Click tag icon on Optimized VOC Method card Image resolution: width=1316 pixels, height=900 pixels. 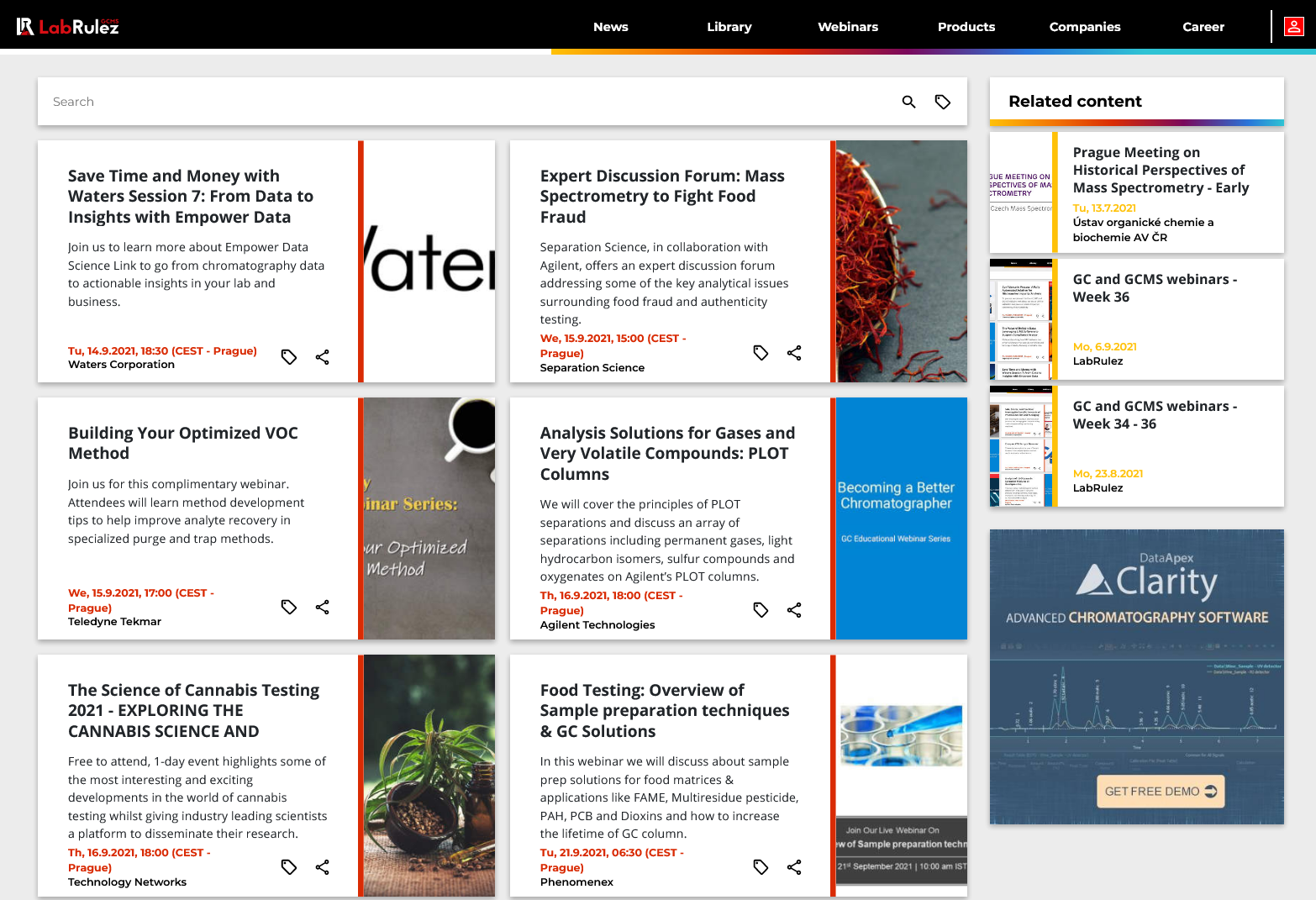[289, 607]
